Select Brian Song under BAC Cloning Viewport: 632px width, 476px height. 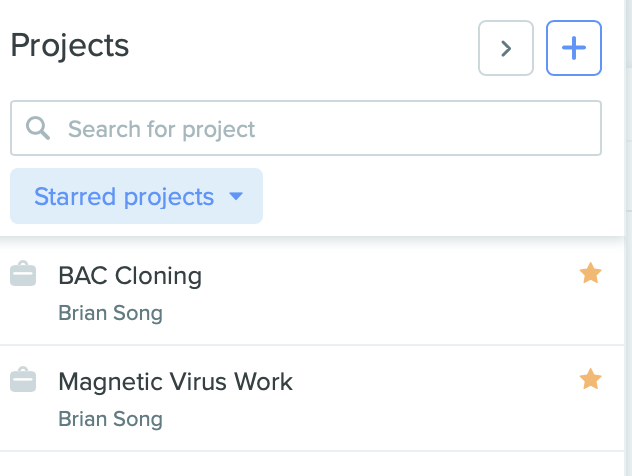pos(110,313)
